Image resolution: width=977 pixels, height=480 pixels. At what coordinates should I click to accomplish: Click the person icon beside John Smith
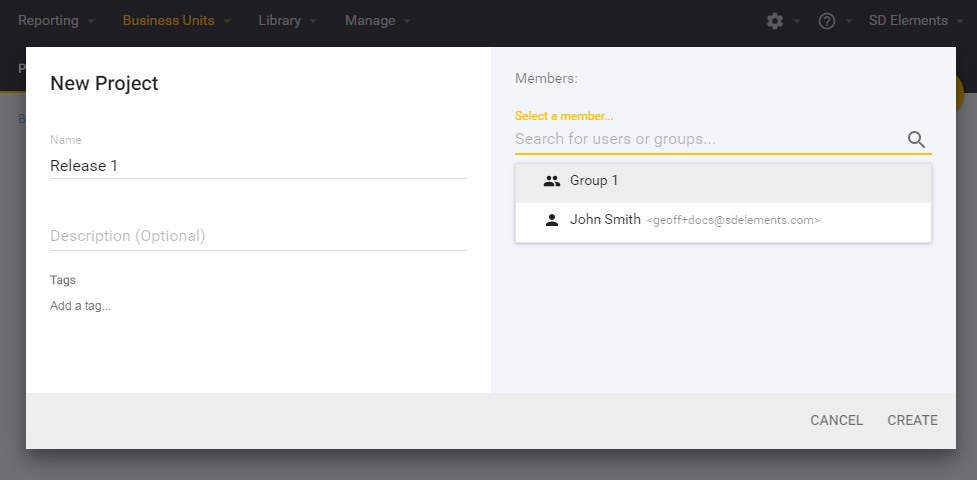pos(551,220)
